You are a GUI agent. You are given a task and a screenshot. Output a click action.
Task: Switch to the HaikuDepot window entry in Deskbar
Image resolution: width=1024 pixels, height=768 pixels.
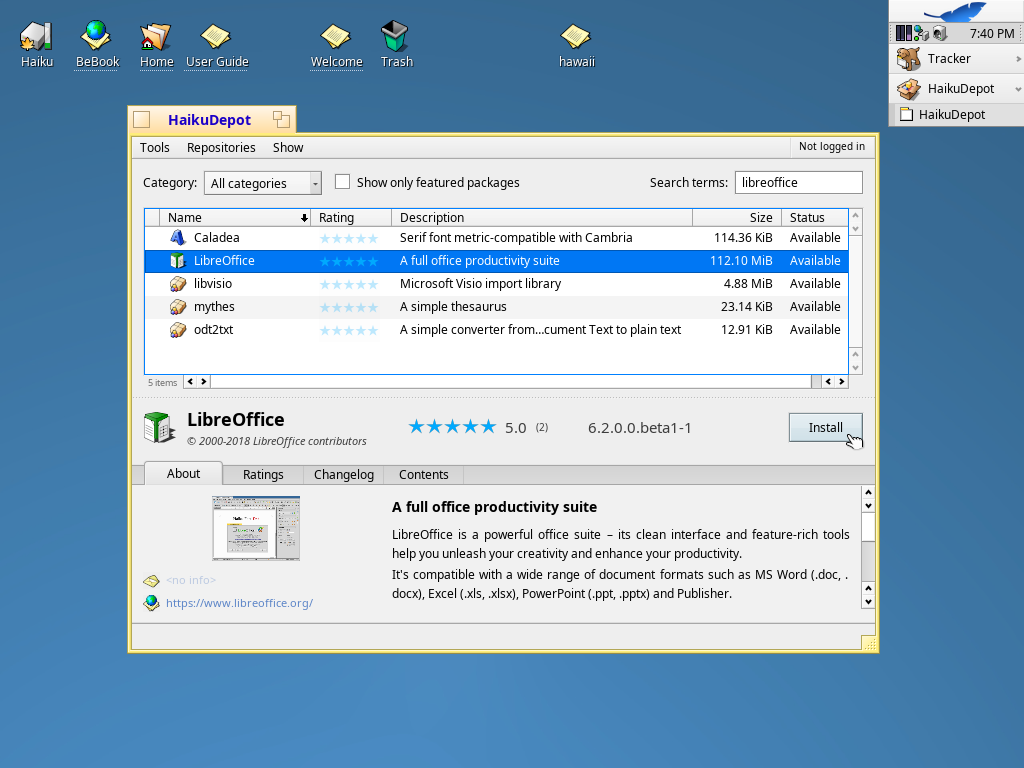[x=956, y=115]
